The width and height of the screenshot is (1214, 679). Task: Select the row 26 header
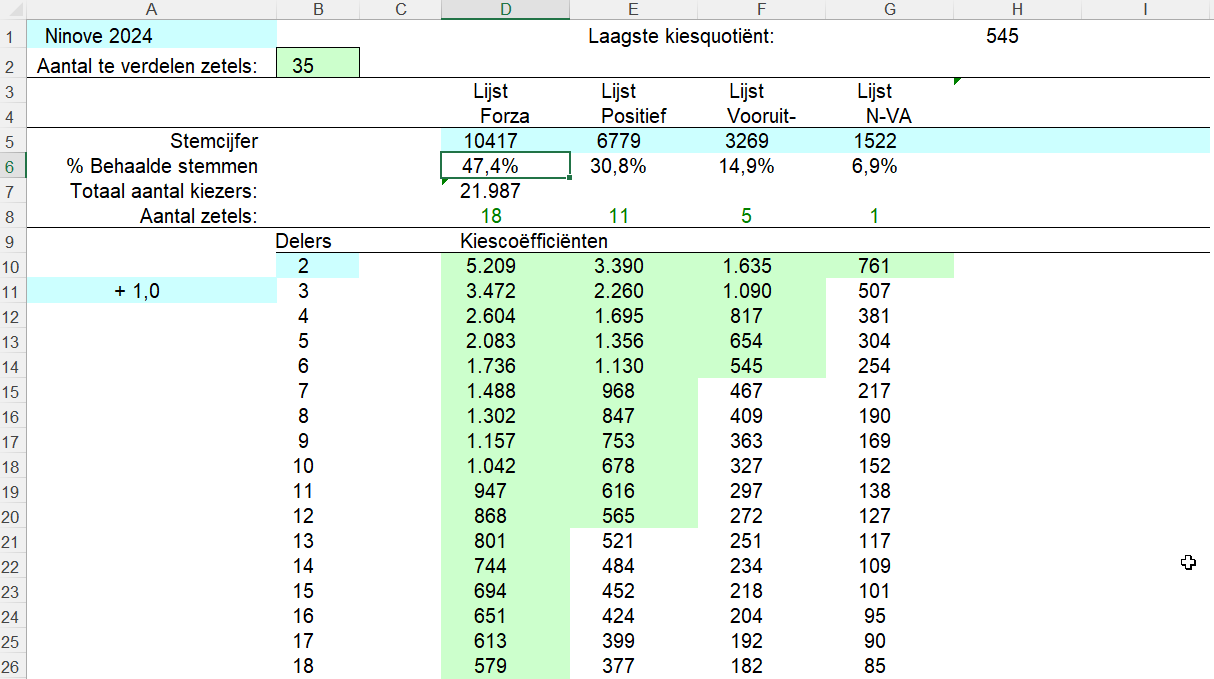click(10, 666)
